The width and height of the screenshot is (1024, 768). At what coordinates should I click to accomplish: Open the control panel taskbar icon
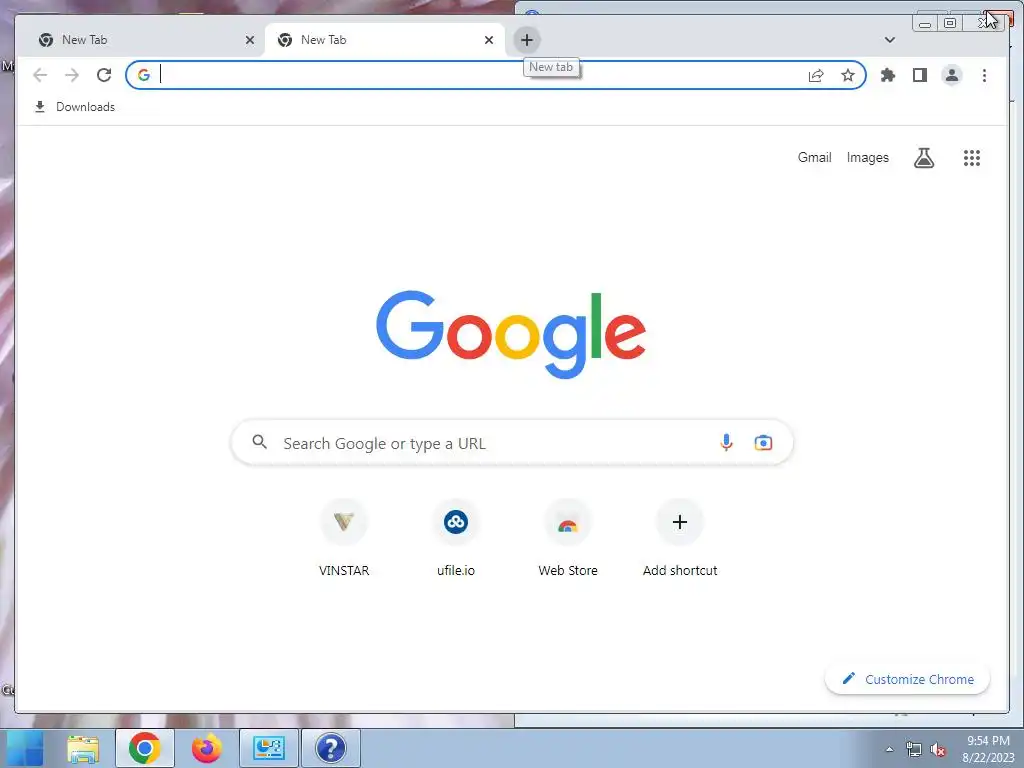269,748
